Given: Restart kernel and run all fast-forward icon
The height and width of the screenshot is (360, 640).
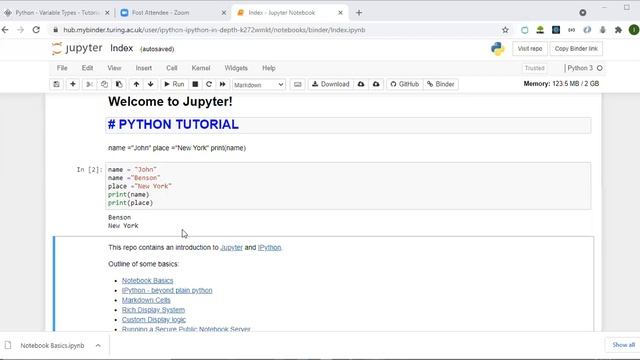Looking at the screenshot, I should tap(222, 84).
